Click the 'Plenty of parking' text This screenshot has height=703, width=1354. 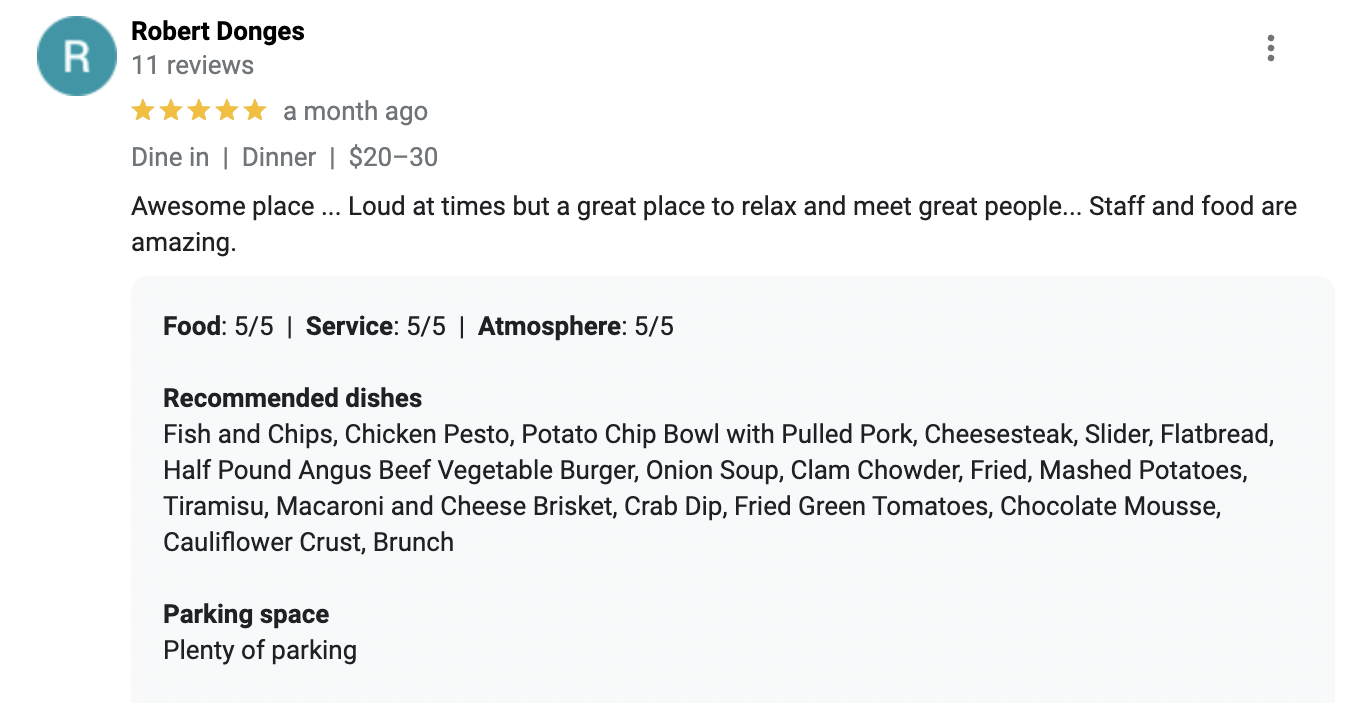[x=260, y=650]
